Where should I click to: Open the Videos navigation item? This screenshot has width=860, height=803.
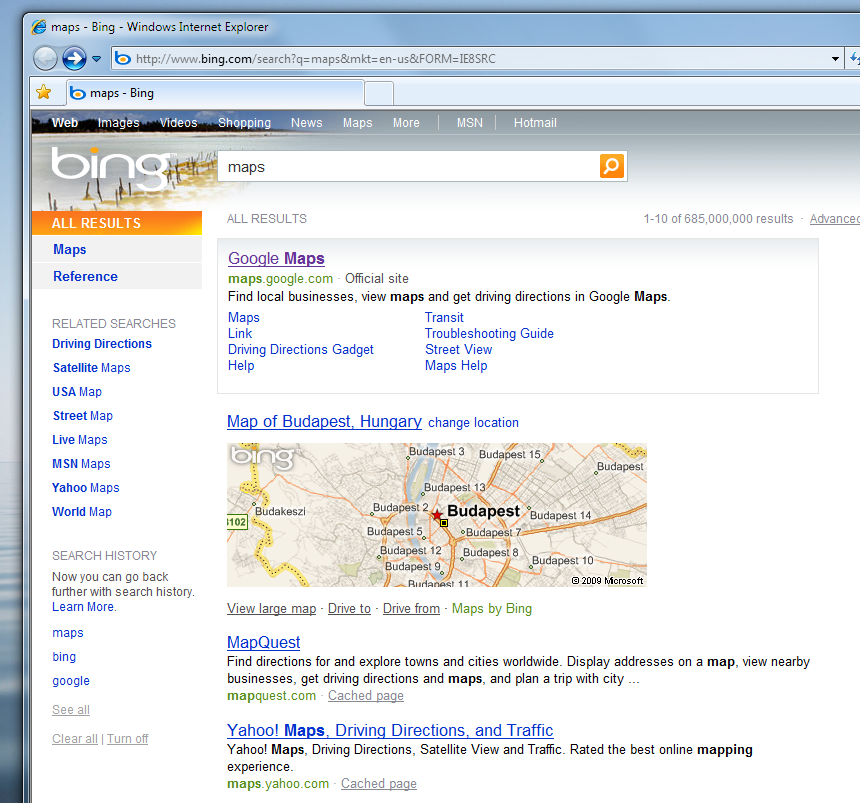coord(178,123)
